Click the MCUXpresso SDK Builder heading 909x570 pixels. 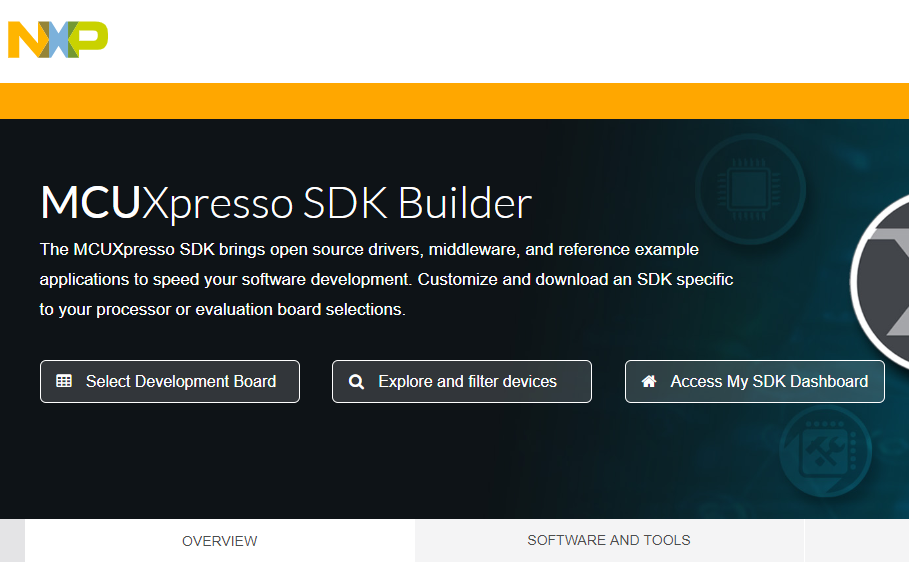(x=286, y=203)
